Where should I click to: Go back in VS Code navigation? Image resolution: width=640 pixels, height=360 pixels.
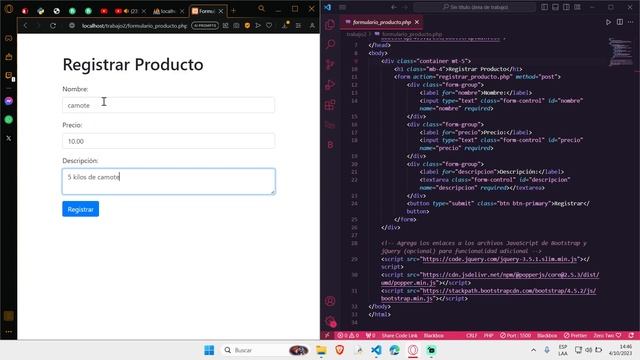393,7
